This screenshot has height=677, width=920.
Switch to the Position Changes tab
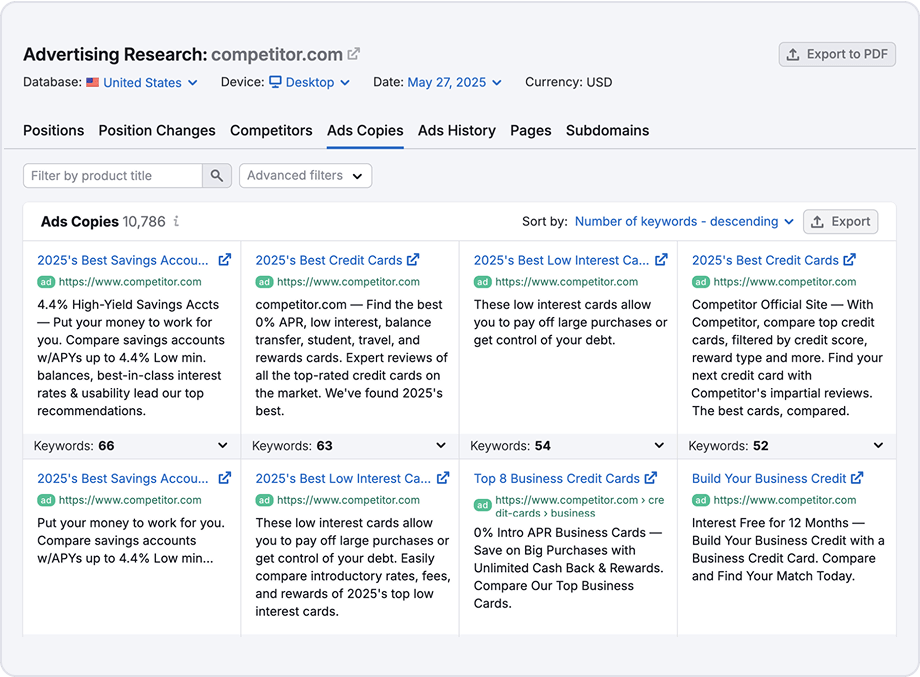tap(157, 131)
